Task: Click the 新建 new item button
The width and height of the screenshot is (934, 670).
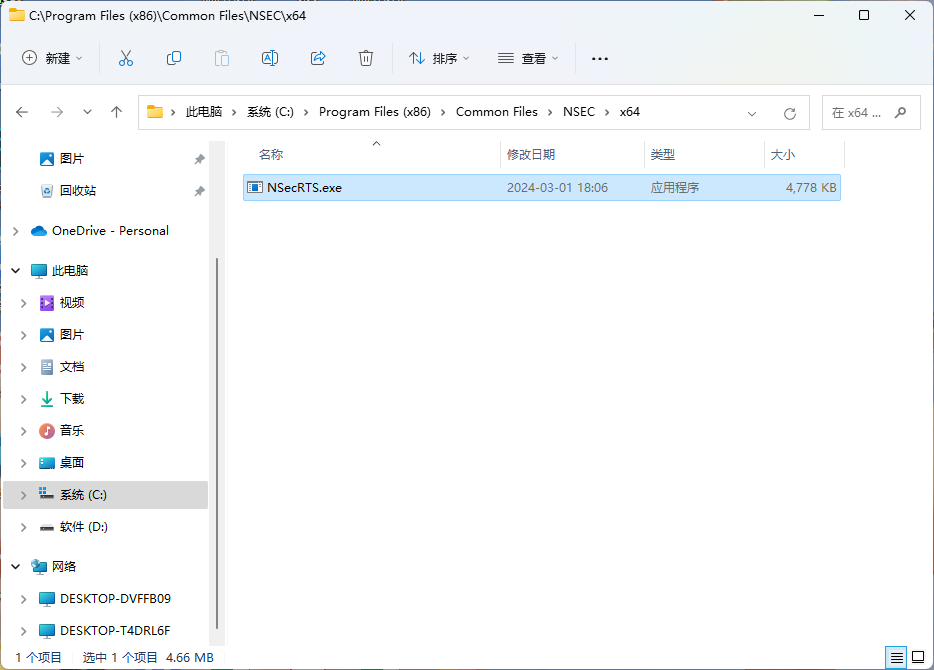Action: tap(53, 59)
